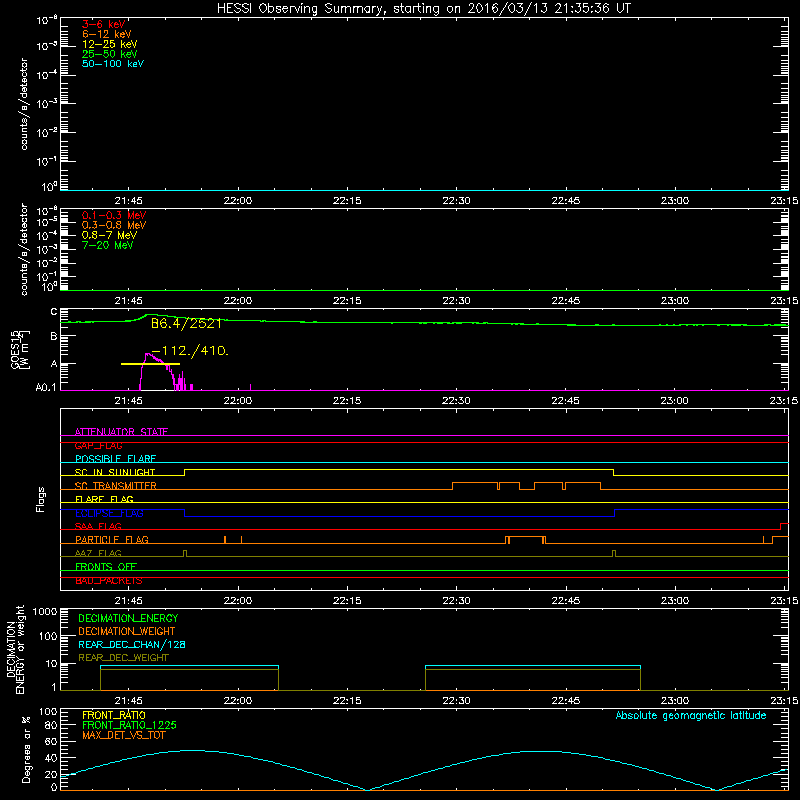The width and height of the screenshot is (800, 800).
Task: Click the AAZ_FLAG label
Action: (98, 553)
